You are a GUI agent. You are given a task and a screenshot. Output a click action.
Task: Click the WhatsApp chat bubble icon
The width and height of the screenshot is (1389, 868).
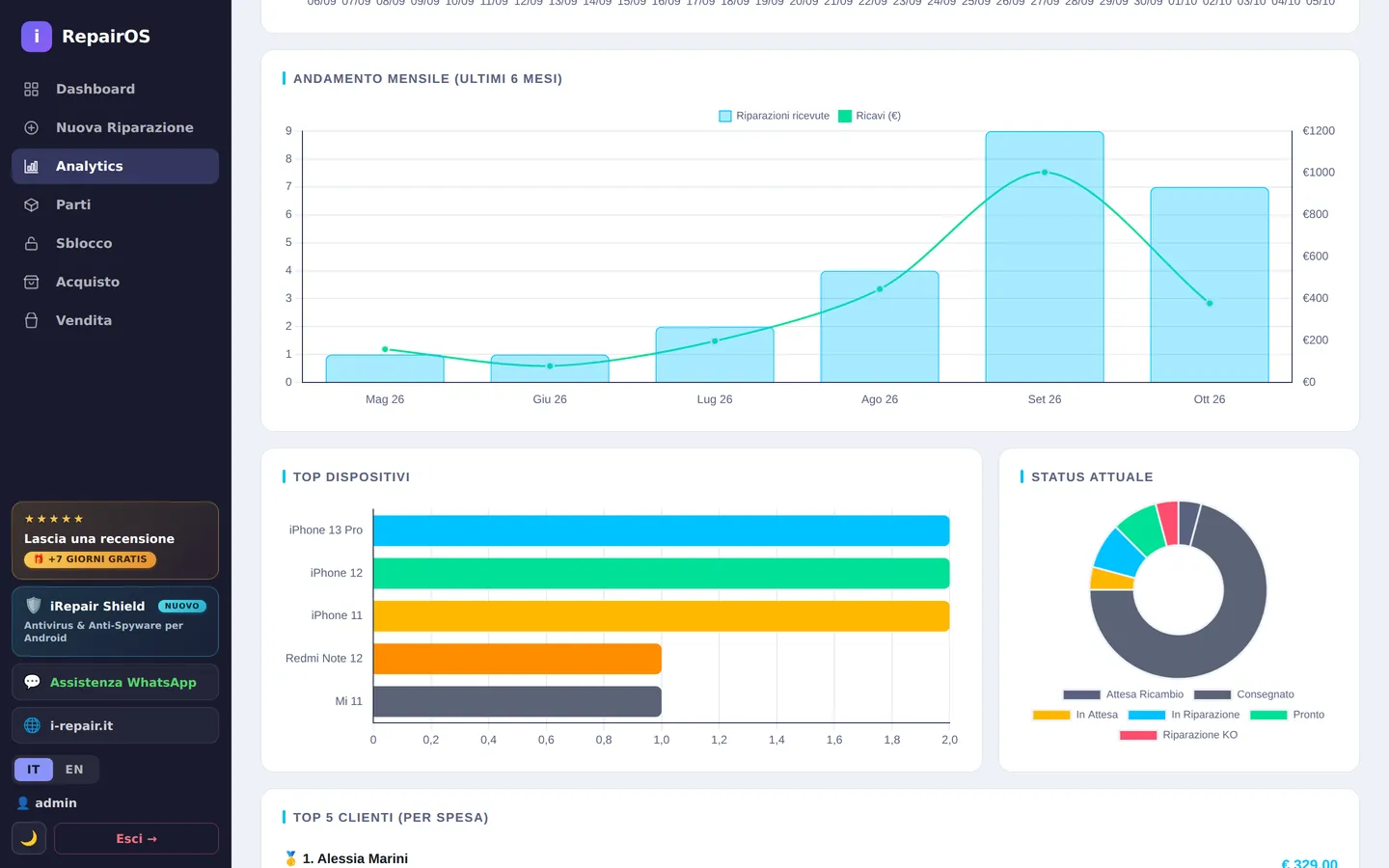pos(32,682)
